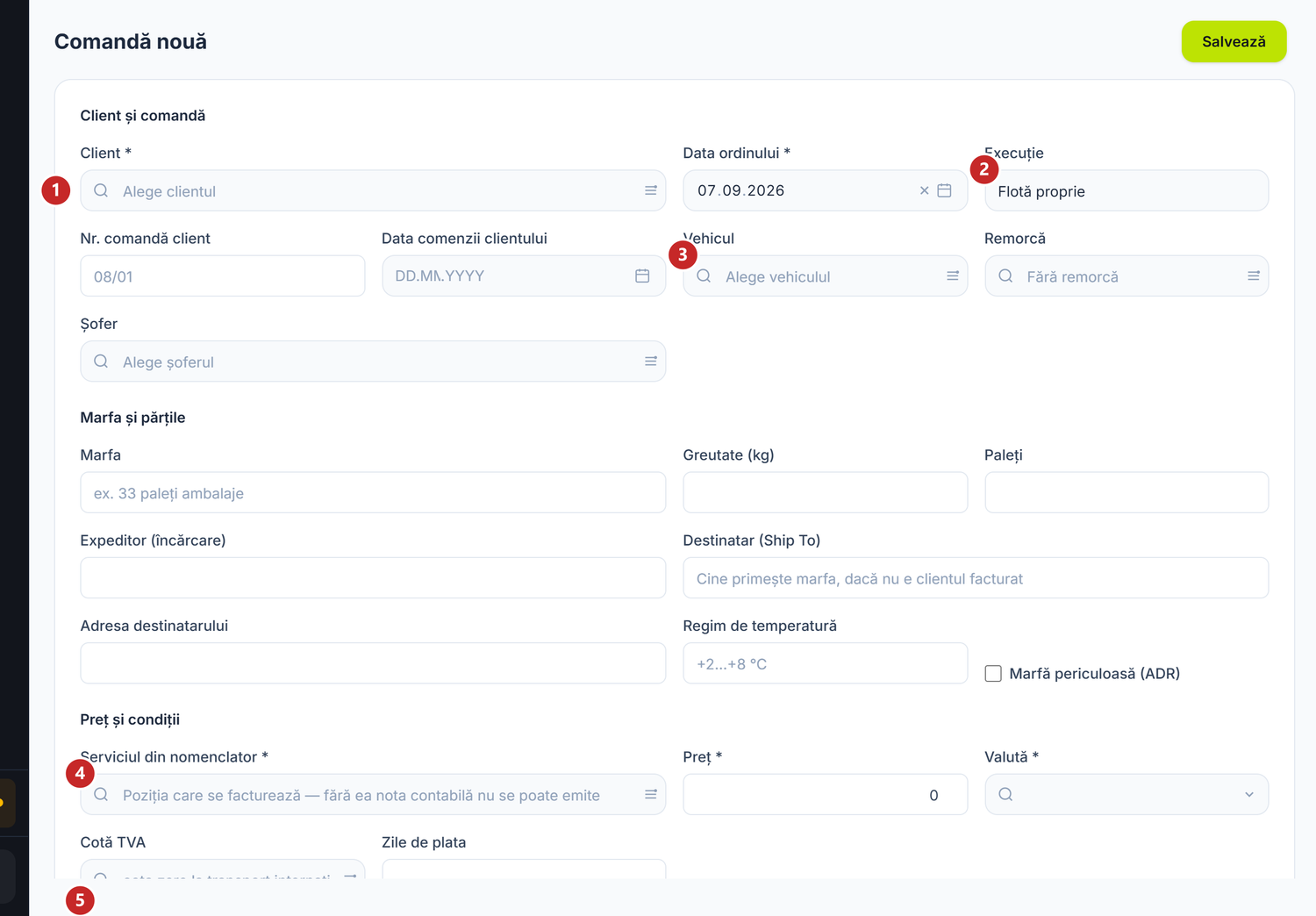Click the list icon in Serviciul din nomenclator
This screenshot has height=916, width=1316.
(651, 794)
